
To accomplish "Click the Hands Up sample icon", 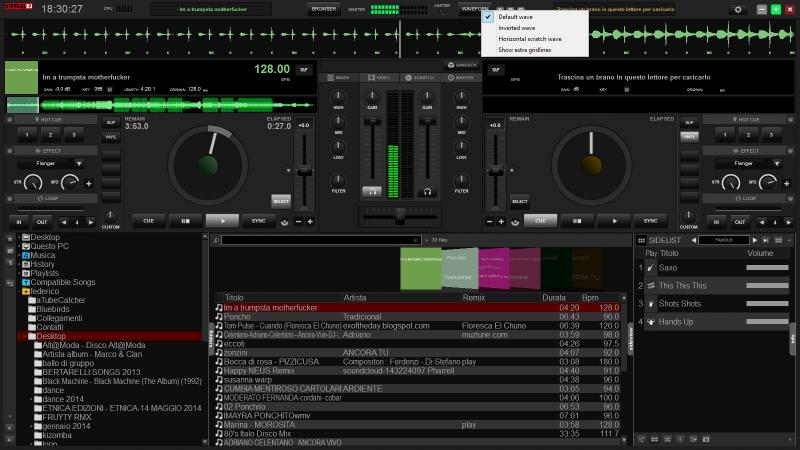I will (650, 322).
